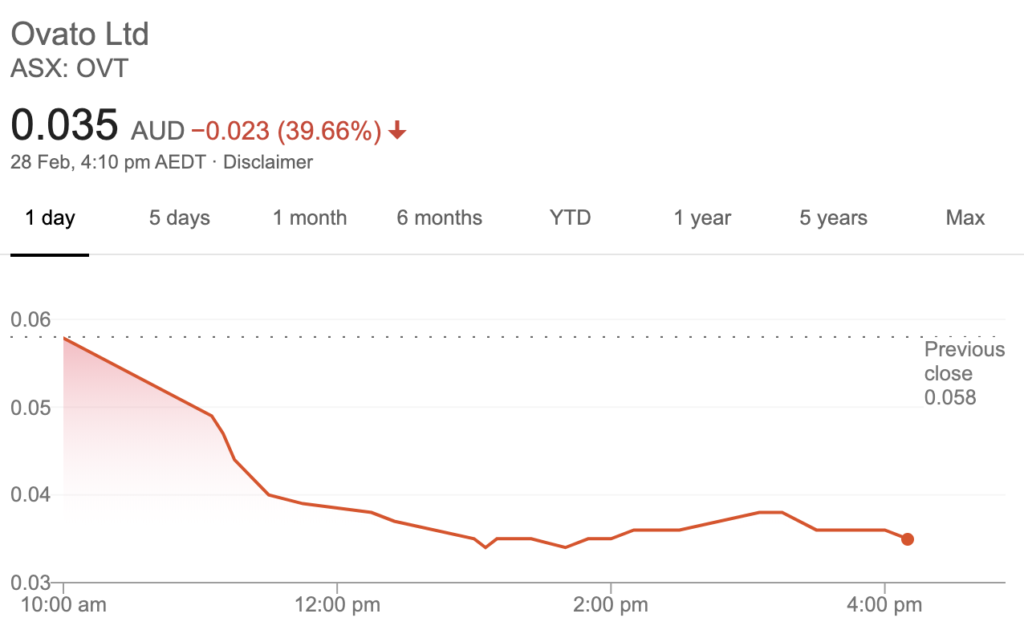Show the Max range chart
1024x630 pixels.
(965, 218)
